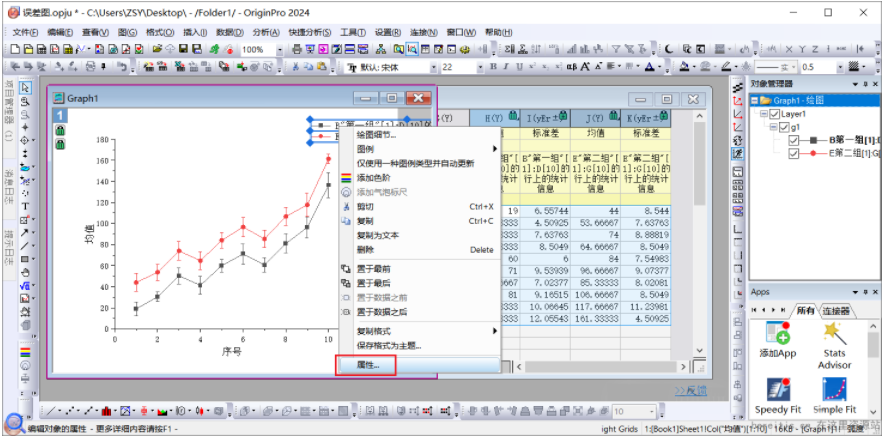Screen dimensions: 884x437
Task: Select the Rectangle drawing tool
Action: coord(25,259)
